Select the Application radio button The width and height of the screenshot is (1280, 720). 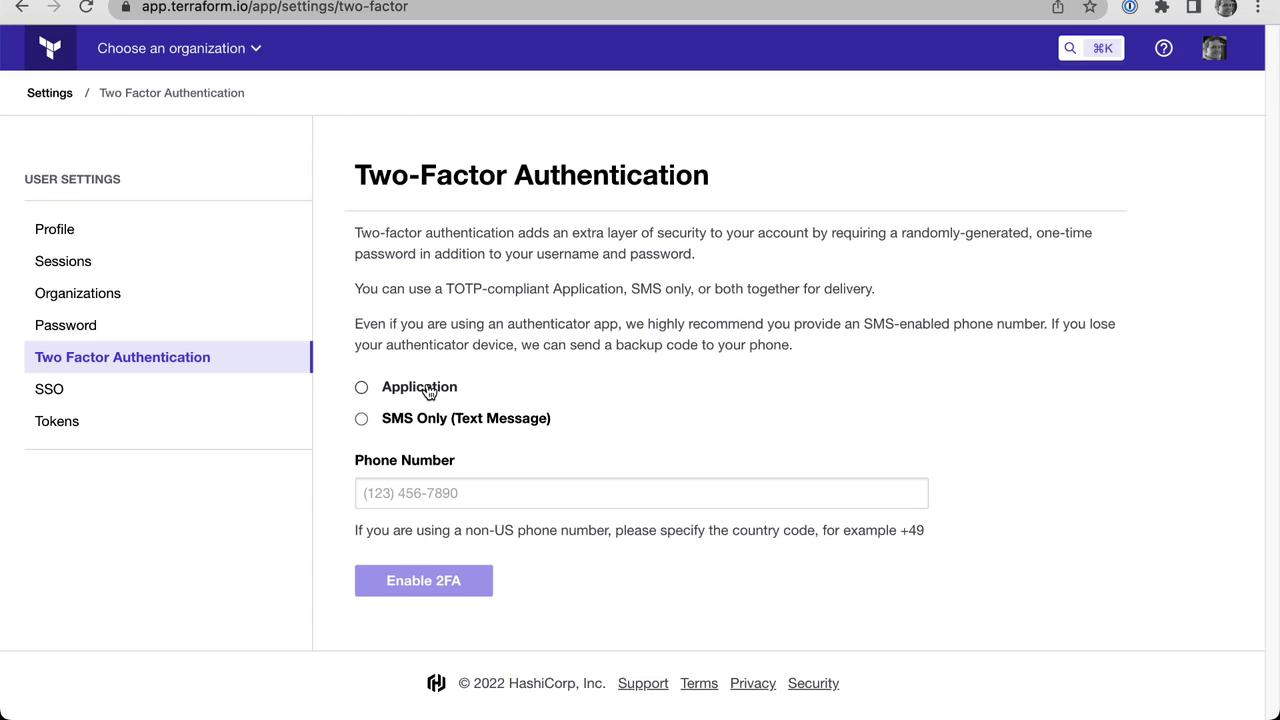(x=362, y=387)
